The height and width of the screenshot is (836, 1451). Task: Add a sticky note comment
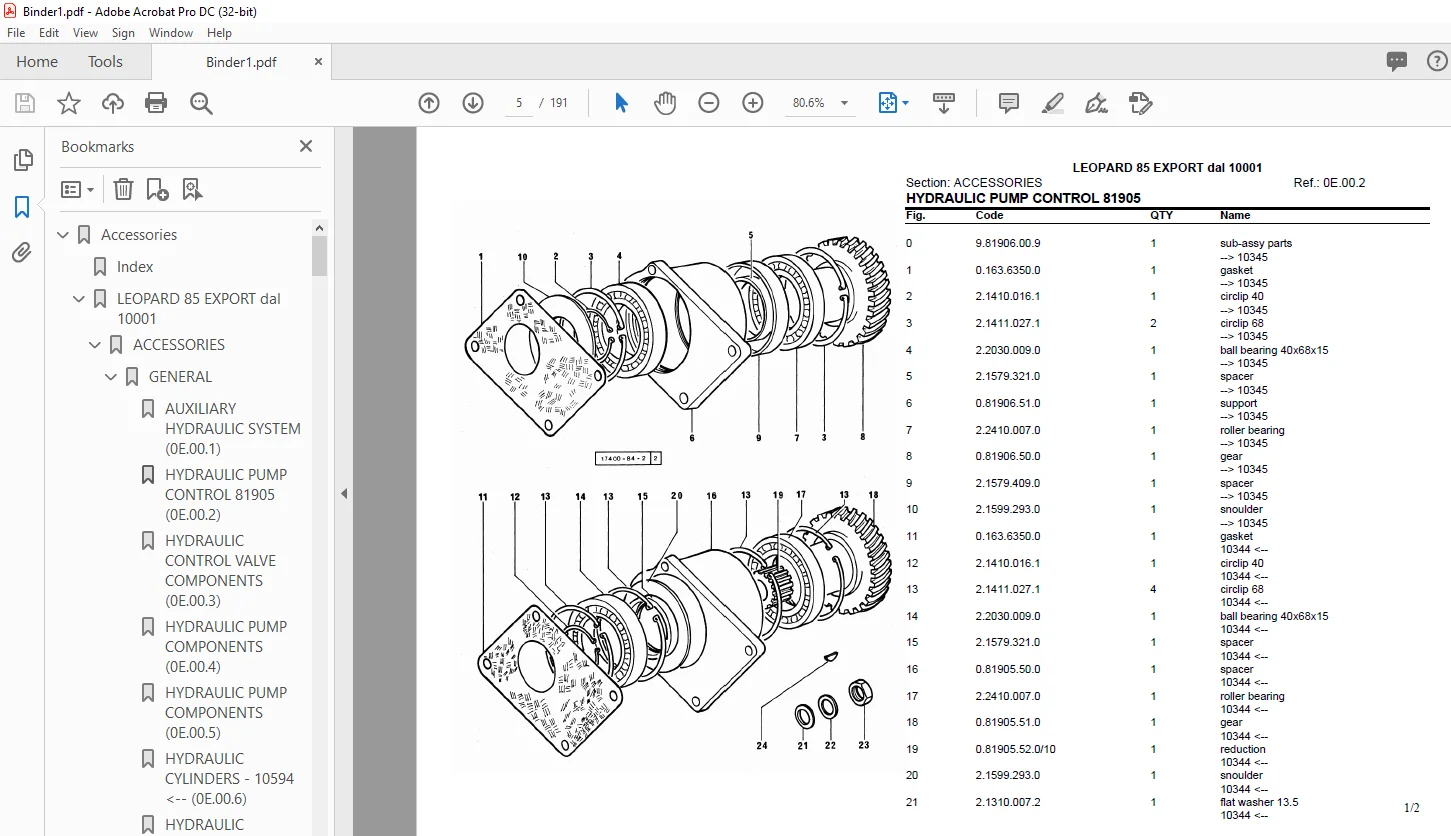pyautogui.click(x=1009, y=103)
